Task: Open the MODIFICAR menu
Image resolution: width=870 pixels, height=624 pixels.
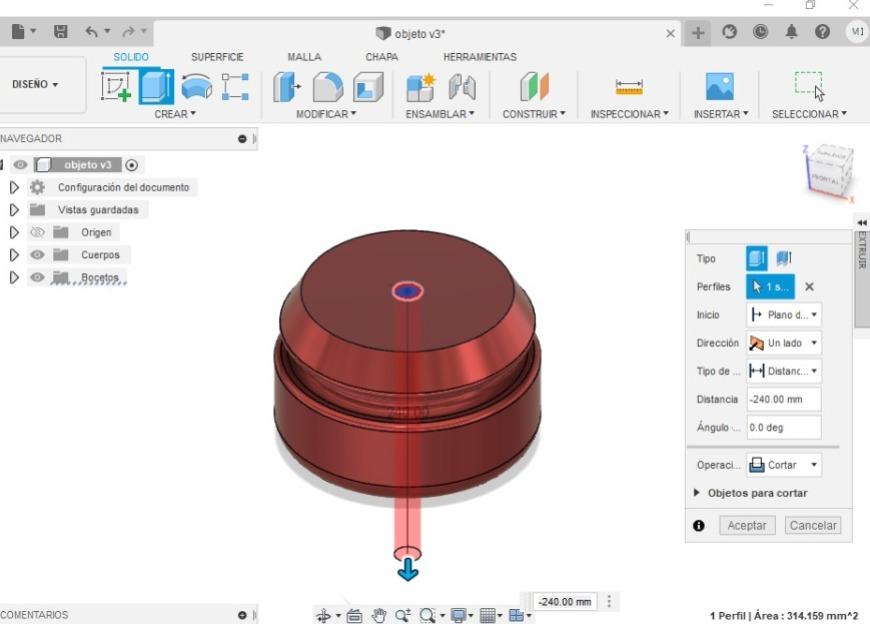Action: [x=326, y=114]
